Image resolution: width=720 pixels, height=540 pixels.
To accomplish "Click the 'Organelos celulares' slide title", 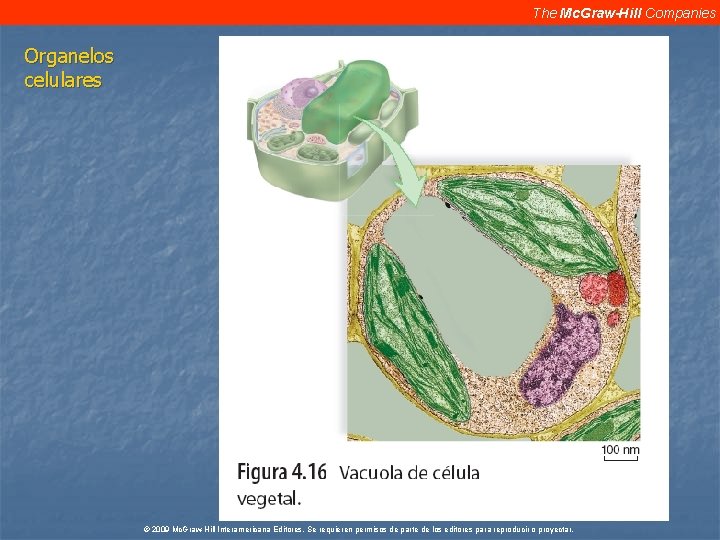I will (x=68, y=68).
